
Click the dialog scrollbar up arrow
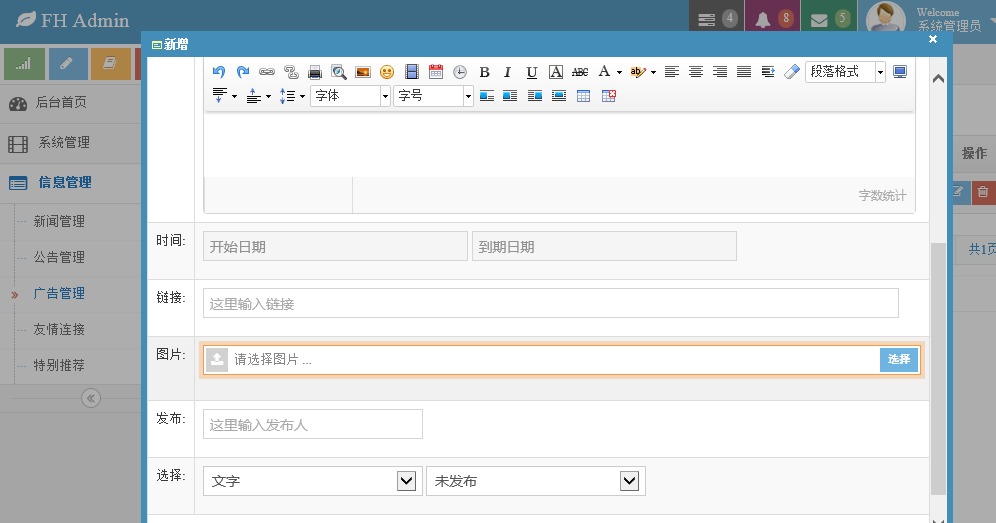pos(938,79)
